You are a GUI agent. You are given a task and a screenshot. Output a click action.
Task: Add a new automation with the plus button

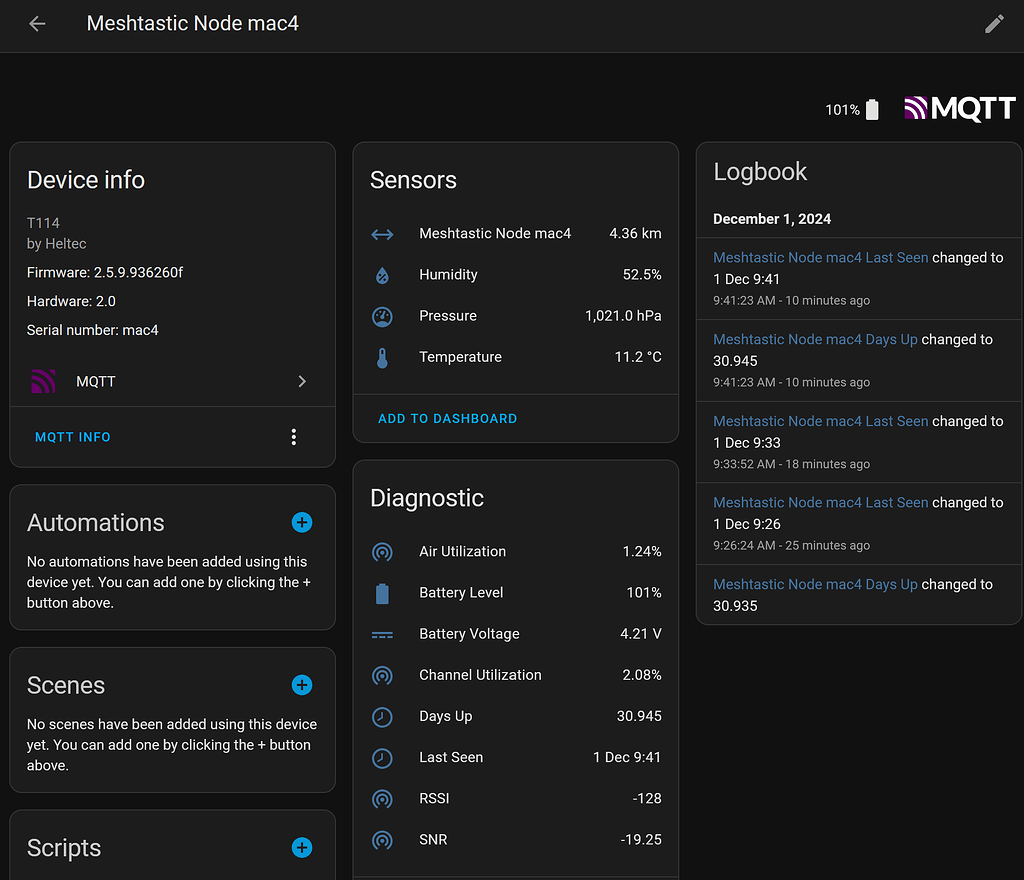(x=301, y=522)
